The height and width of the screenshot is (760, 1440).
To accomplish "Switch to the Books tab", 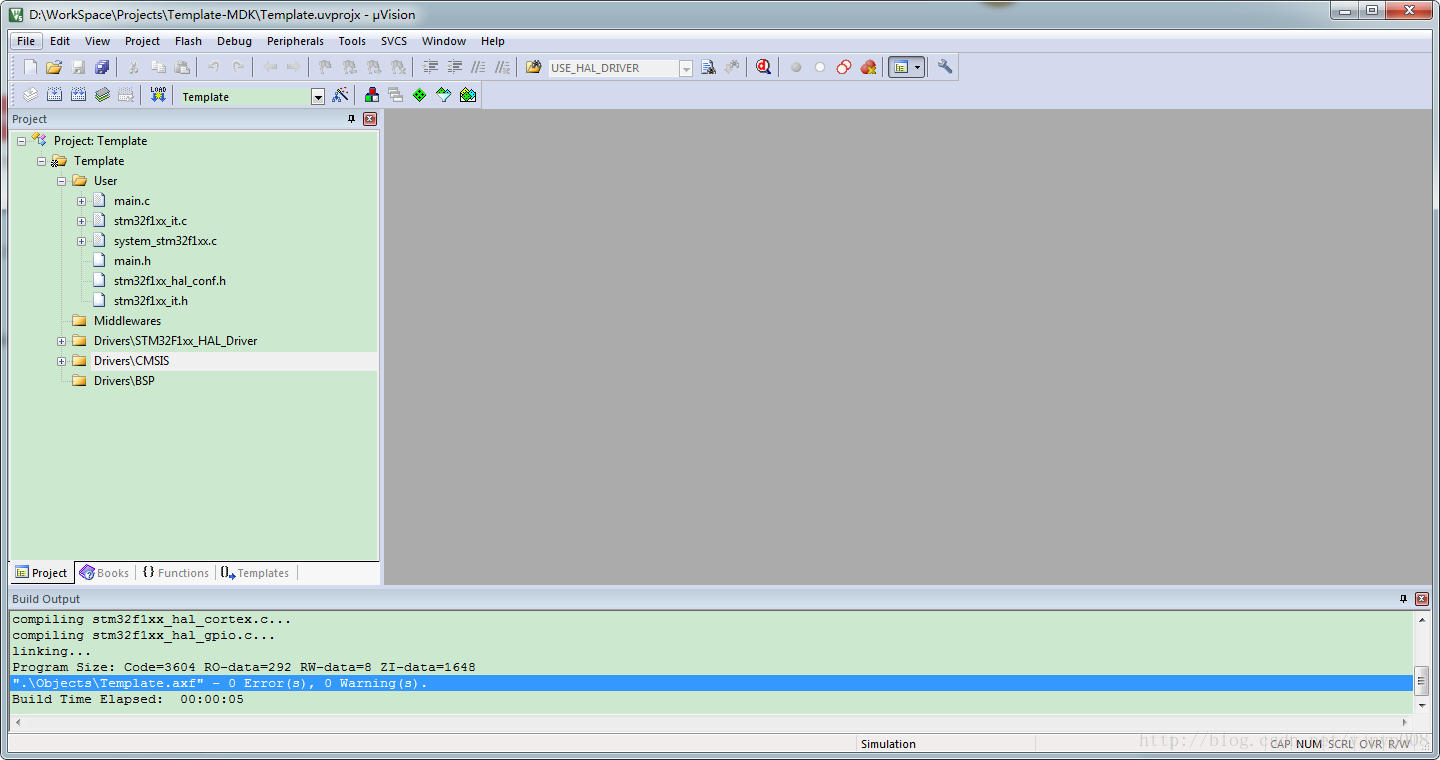I will pos(105,573).
